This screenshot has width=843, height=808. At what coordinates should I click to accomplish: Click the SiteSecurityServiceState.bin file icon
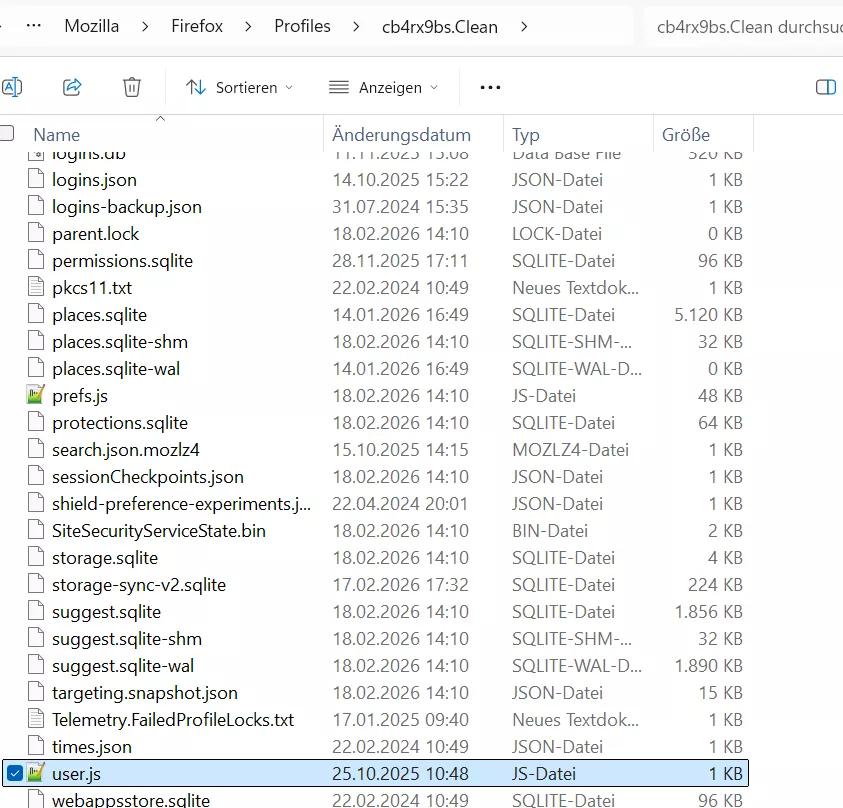click(x=35, y=529)
